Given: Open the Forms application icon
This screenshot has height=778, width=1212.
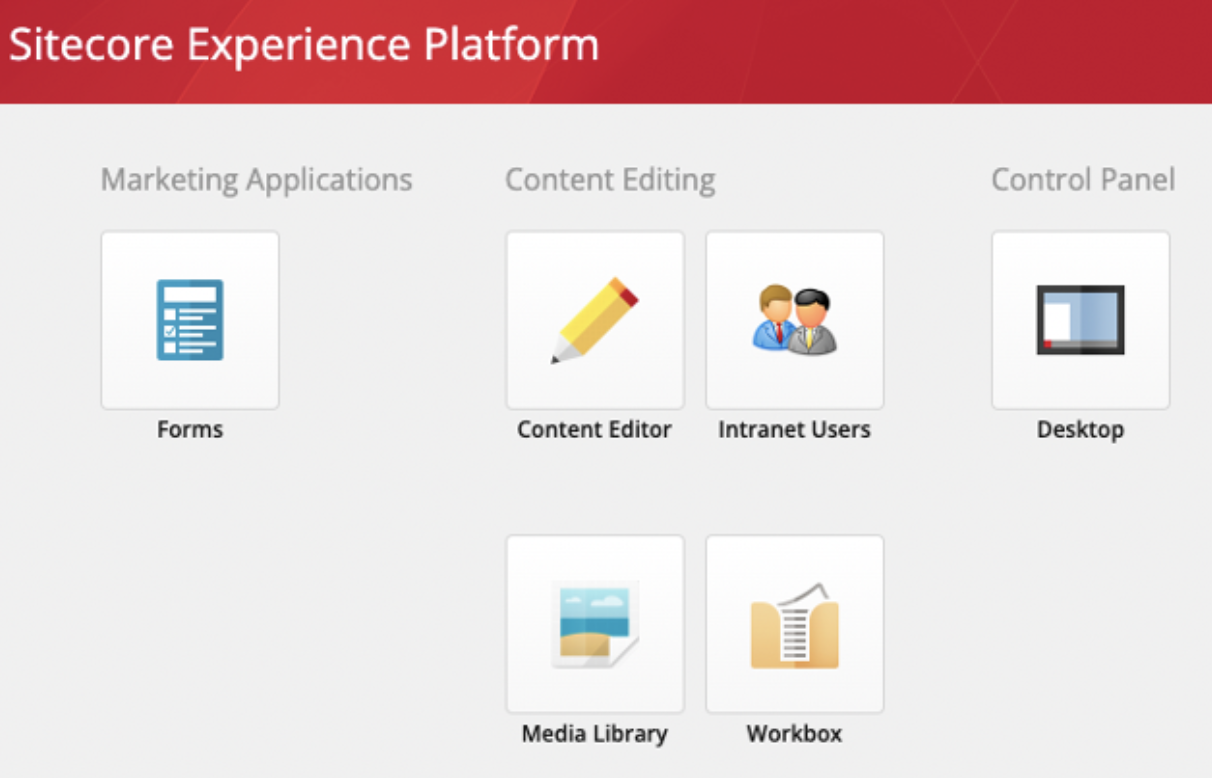Looking at the screenshot, I should 190,318.
